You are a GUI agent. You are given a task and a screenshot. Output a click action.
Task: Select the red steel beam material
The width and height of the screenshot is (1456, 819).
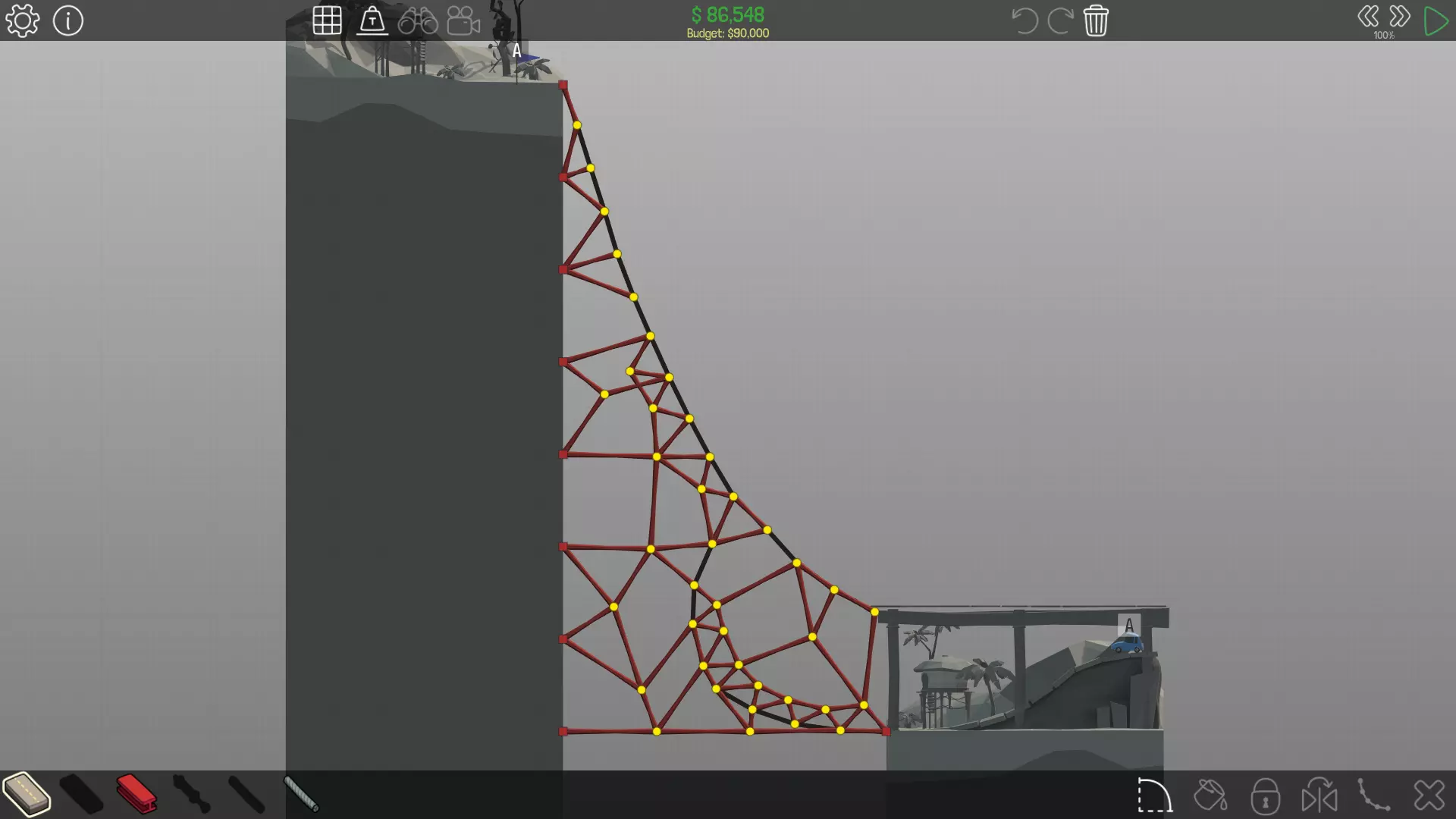click(x=136, y=794)
